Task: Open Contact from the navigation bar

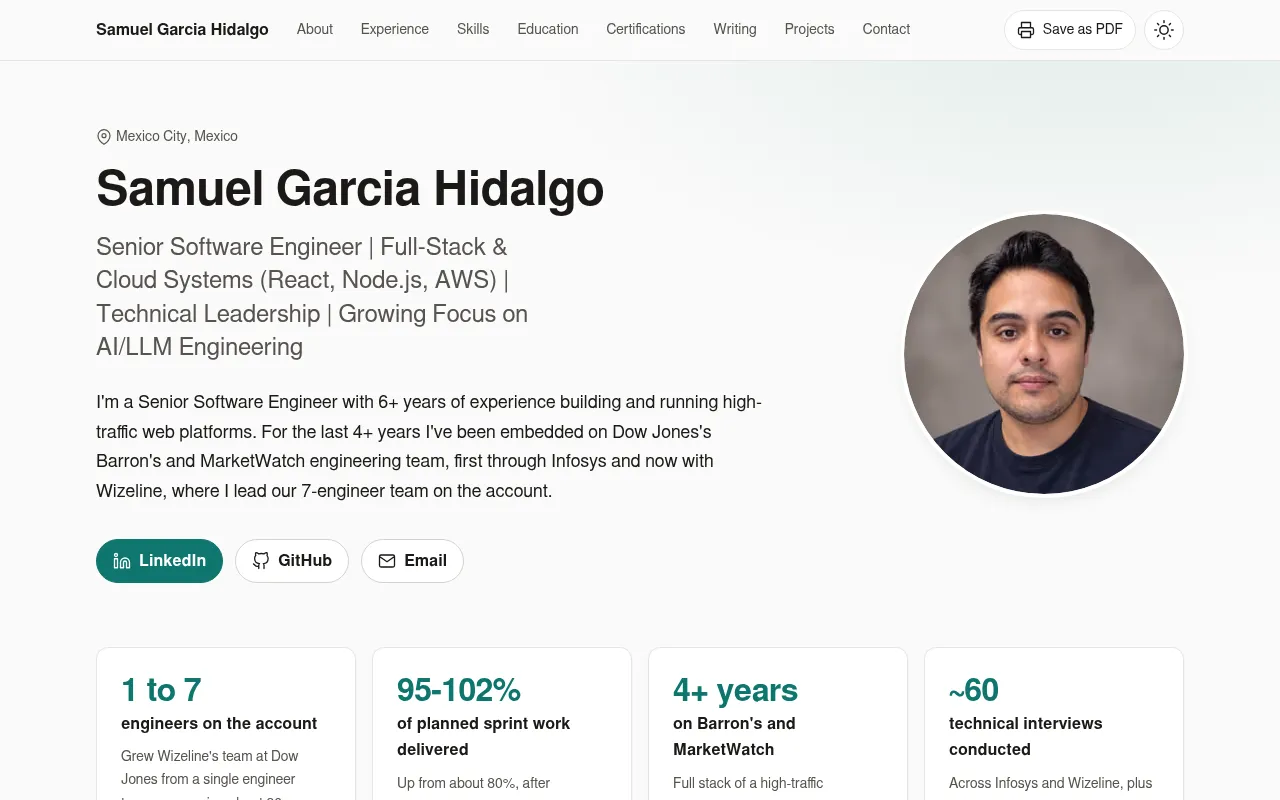Action: (x=886, y=29)
